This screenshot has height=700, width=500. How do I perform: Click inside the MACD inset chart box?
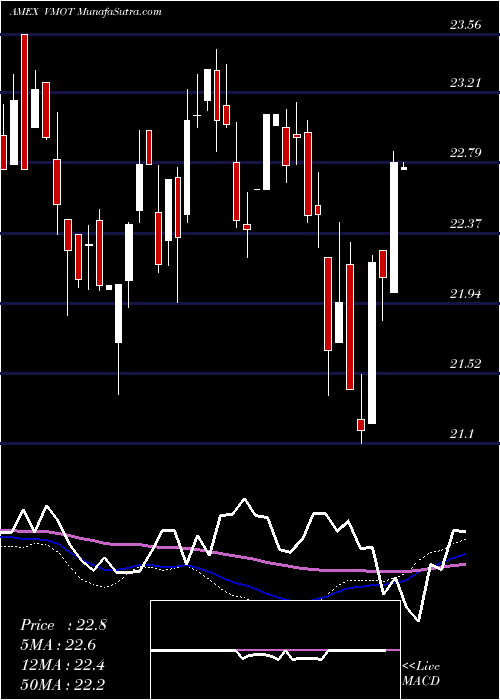[275, 650]
